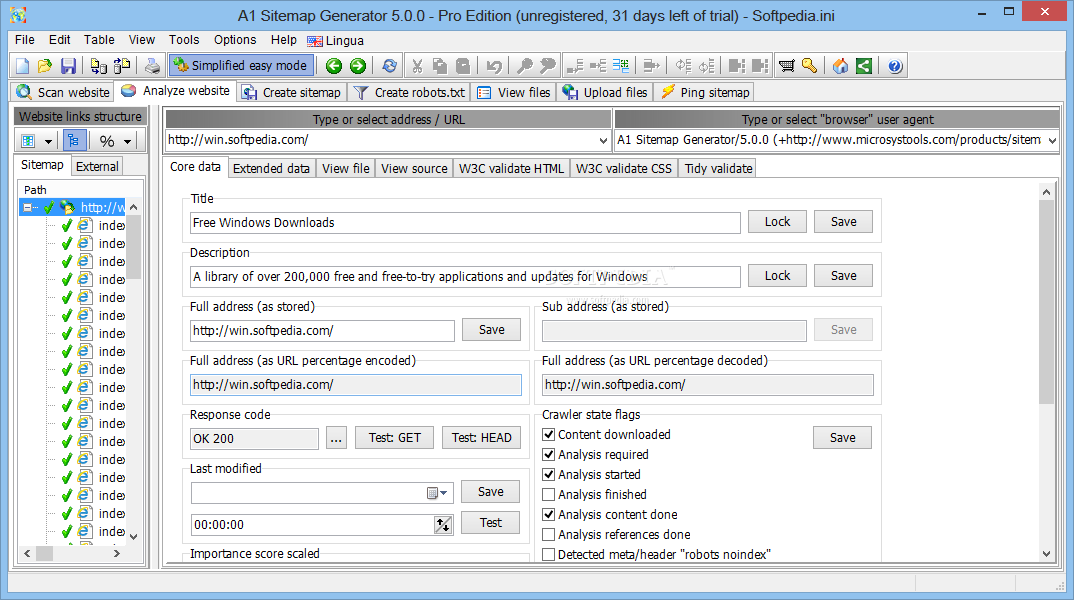Click the print icon in toolbar

click(152, 66)
